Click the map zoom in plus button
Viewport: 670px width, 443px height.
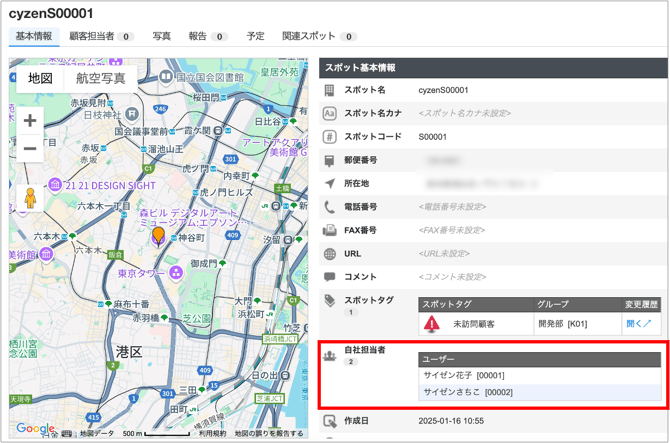[30, 121]
